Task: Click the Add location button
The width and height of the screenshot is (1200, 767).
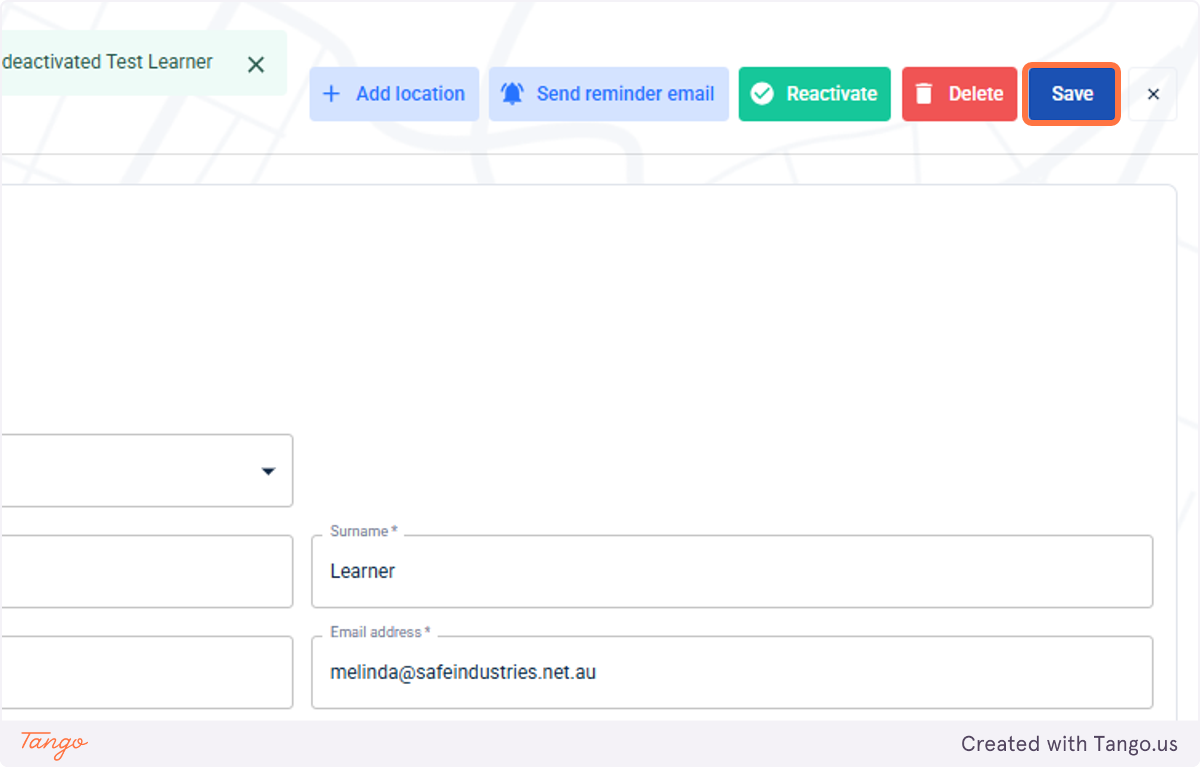Action: (x=394, y=94)
